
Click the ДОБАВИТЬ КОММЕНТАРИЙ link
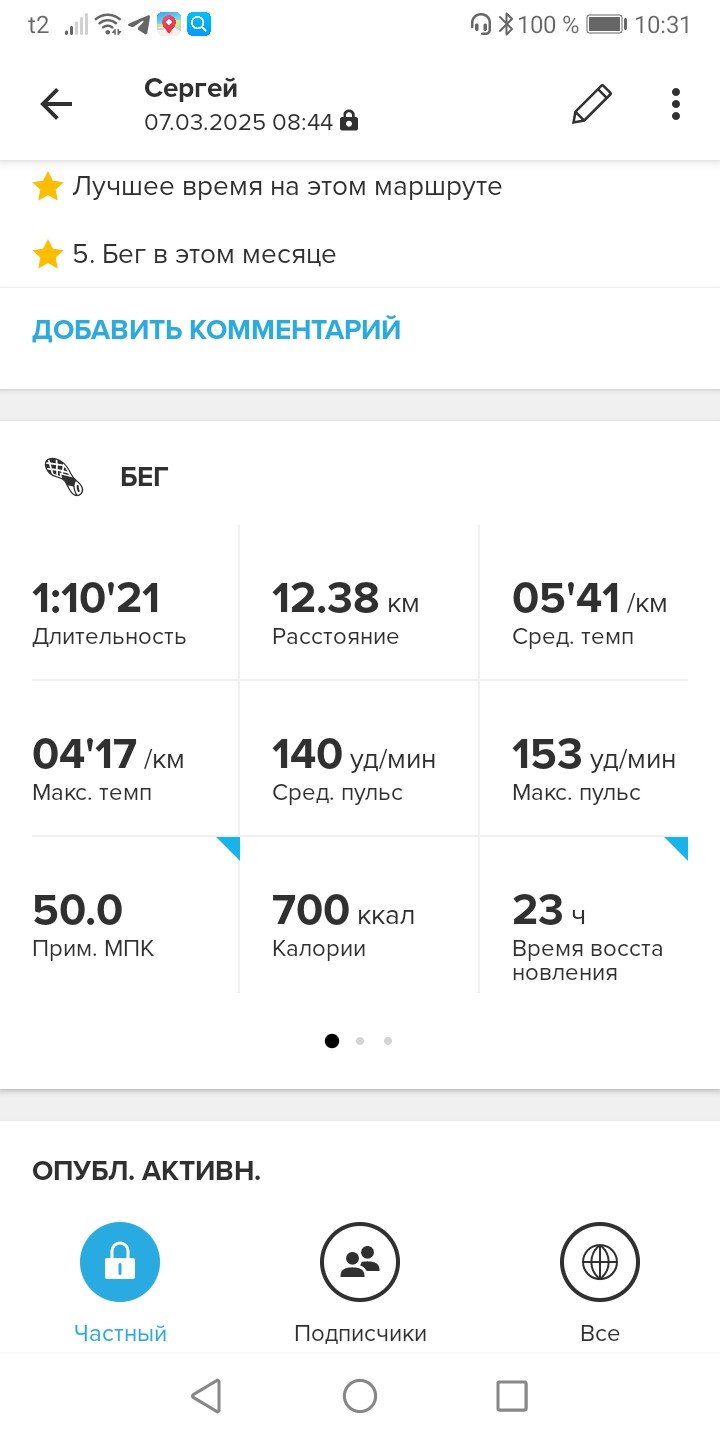216,329
